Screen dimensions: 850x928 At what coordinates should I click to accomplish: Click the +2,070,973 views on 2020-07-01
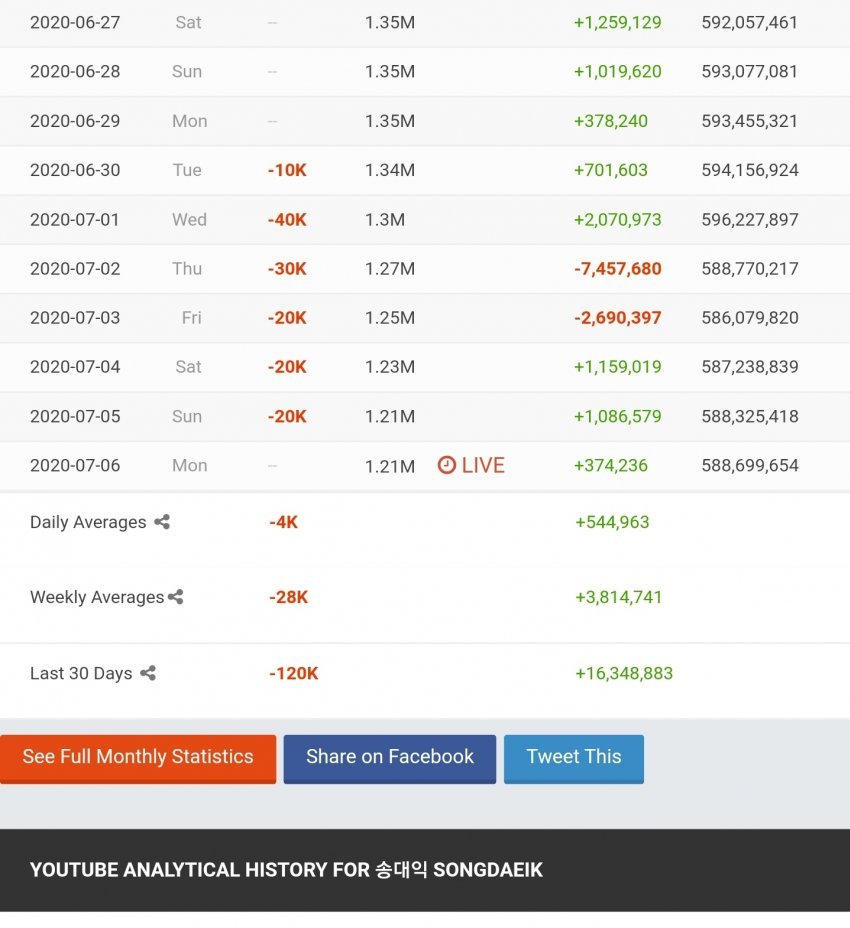pos(617,219)
